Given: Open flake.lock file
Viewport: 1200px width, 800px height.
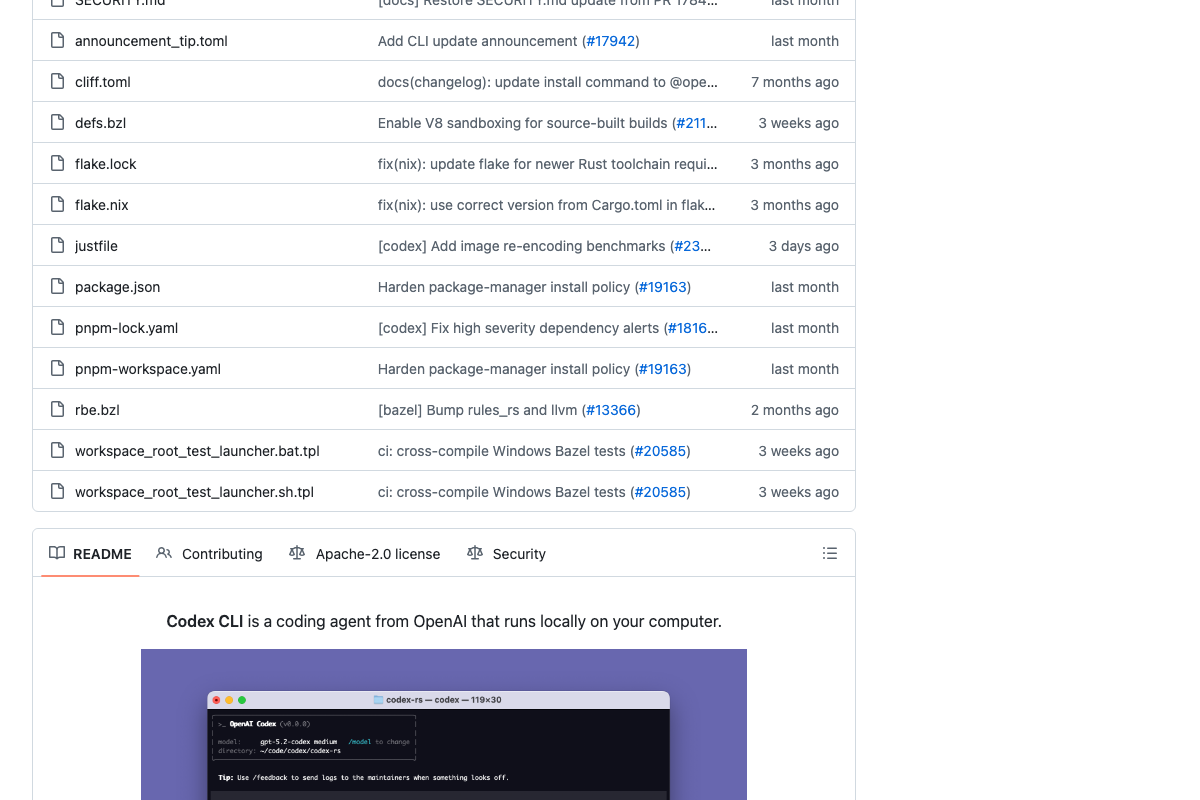Looking at the screenshot, I should click(x=106, y=164).
